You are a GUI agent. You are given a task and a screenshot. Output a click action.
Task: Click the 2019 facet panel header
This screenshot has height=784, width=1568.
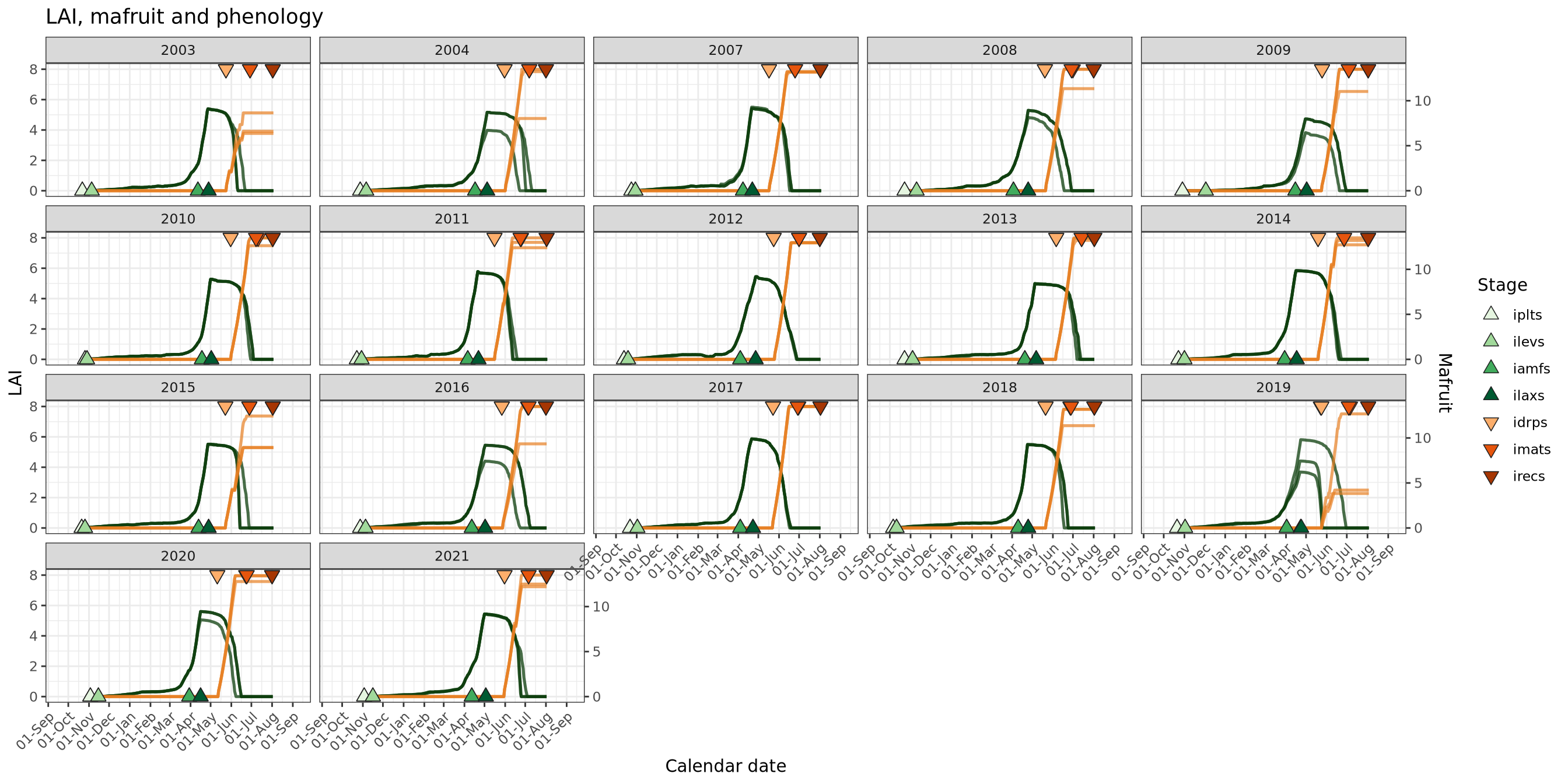click(x=1273, y=387)
